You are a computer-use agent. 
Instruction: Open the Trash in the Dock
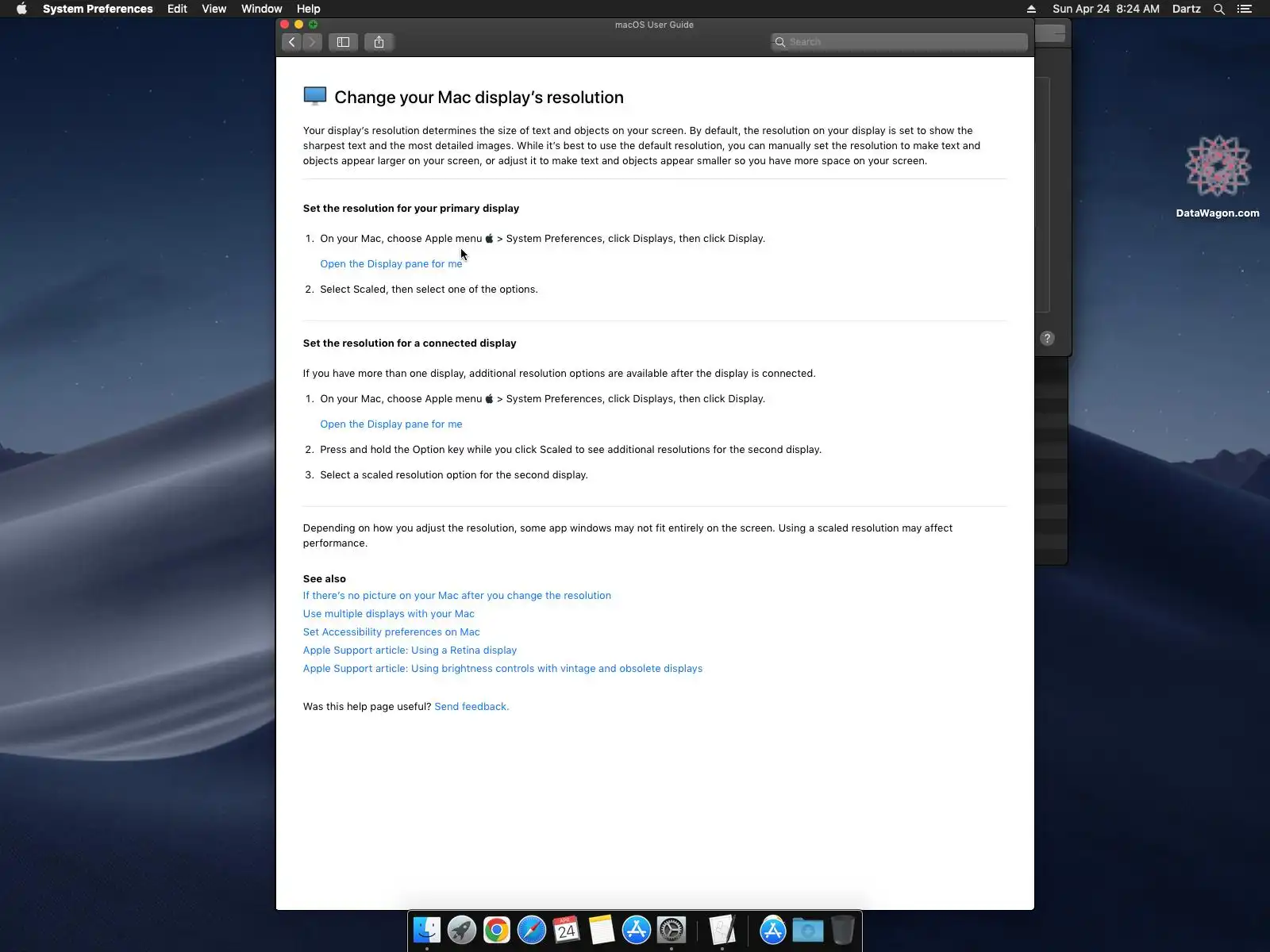[843, 930]
